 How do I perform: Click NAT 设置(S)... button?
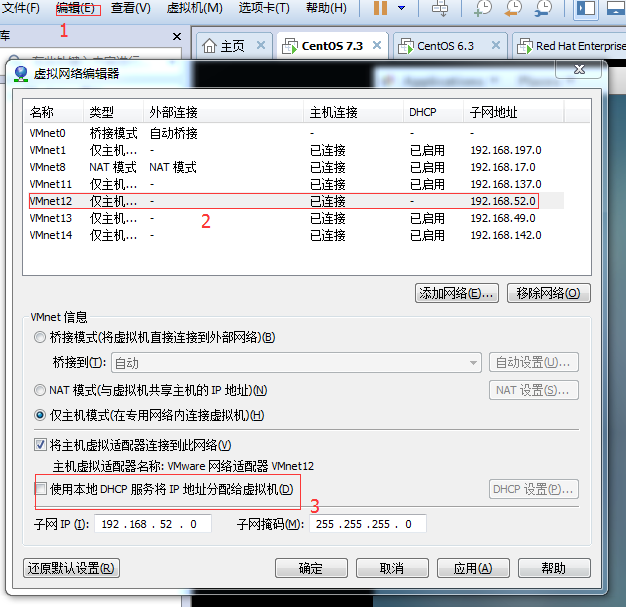[533, 390]
